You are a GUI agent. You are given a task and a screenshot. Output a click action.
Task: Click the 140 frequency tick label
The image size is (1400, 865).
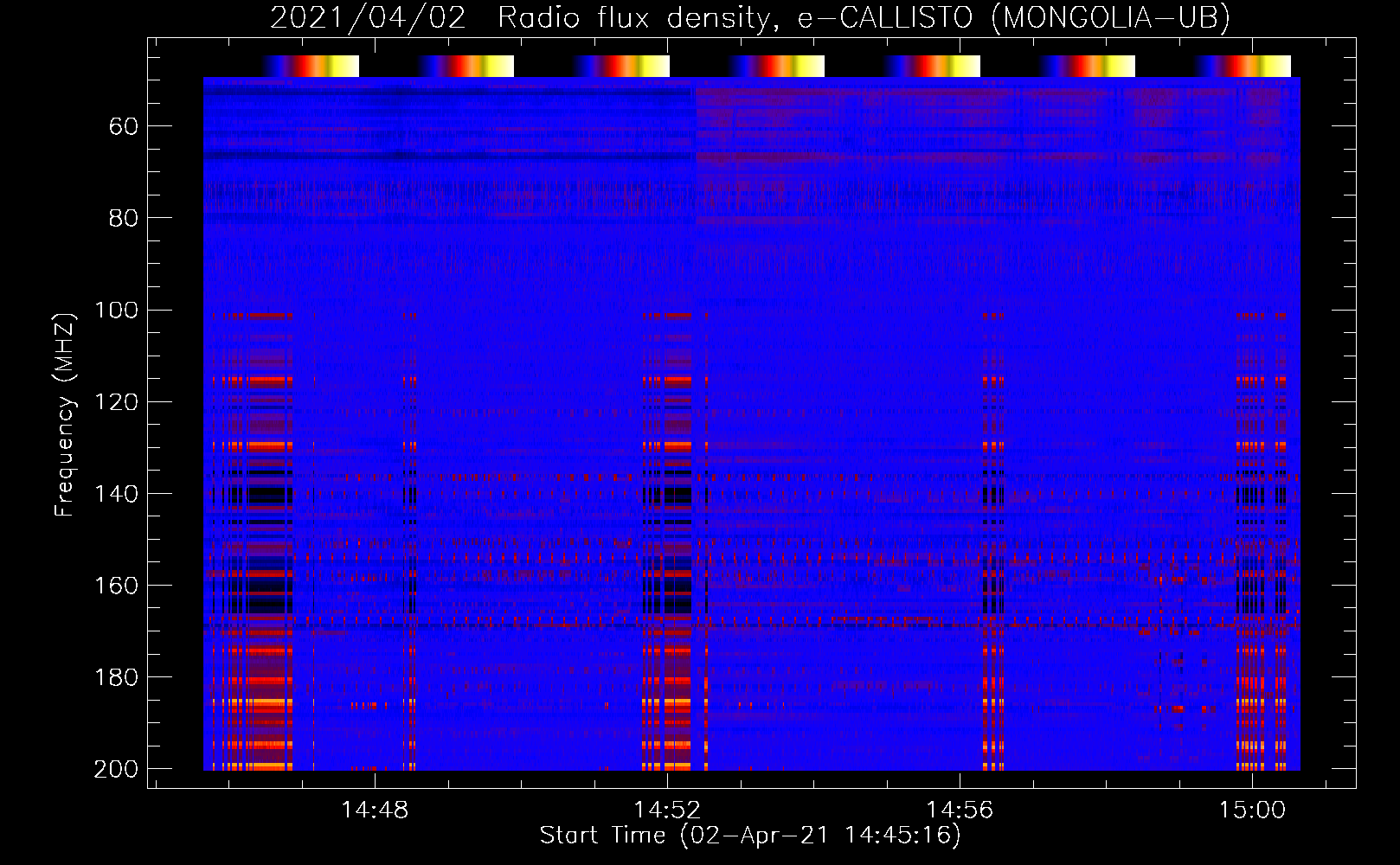116,493
